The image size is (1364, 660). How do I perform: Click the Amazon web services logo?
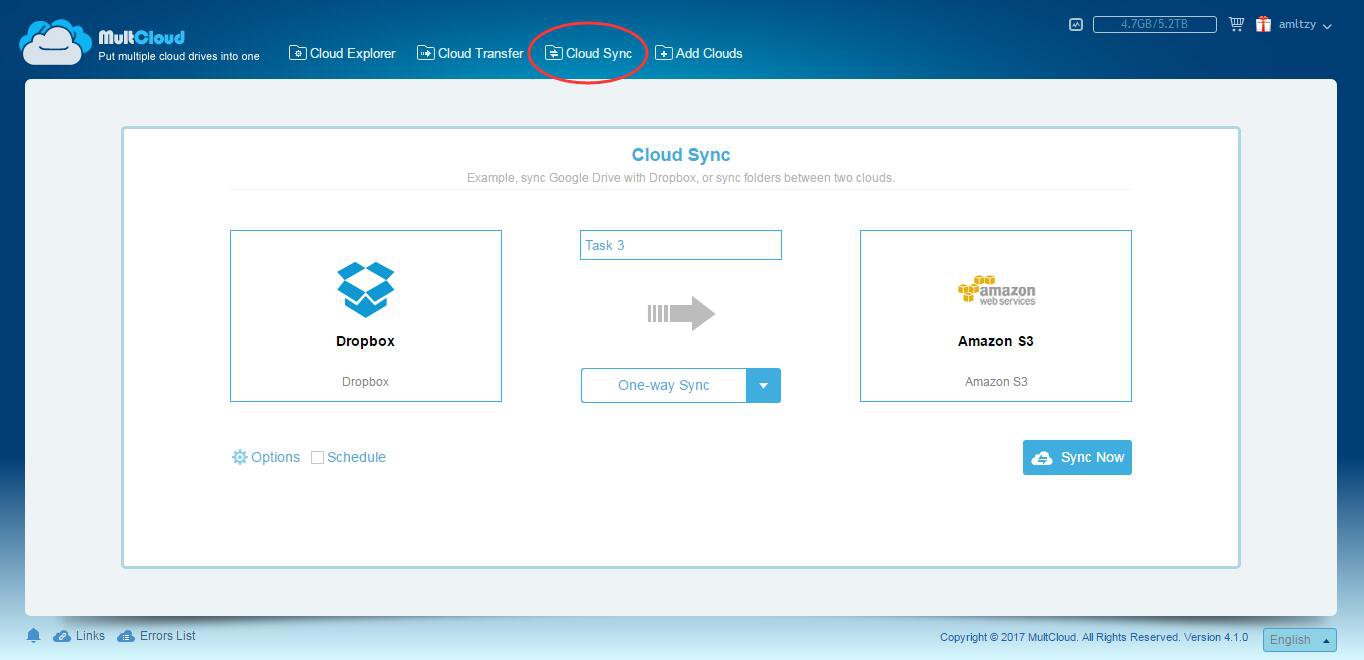pyautogui.click(x=997, y=290)
